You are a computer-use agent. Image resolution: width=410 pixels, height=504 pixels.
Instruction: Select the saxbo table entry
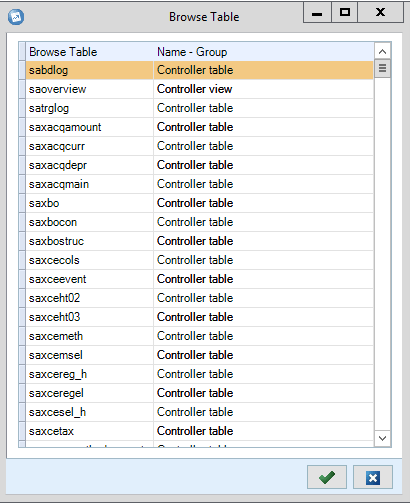coord(199,203)
